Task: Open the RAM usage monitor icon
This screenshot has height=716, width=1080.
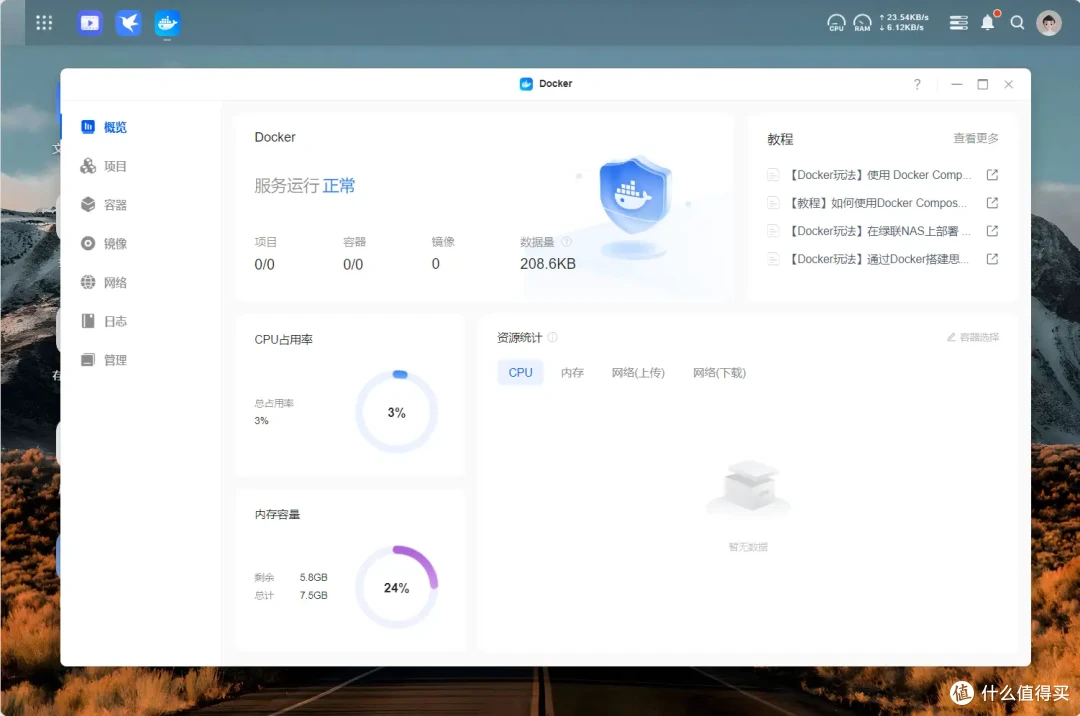Action: (862, 23)
